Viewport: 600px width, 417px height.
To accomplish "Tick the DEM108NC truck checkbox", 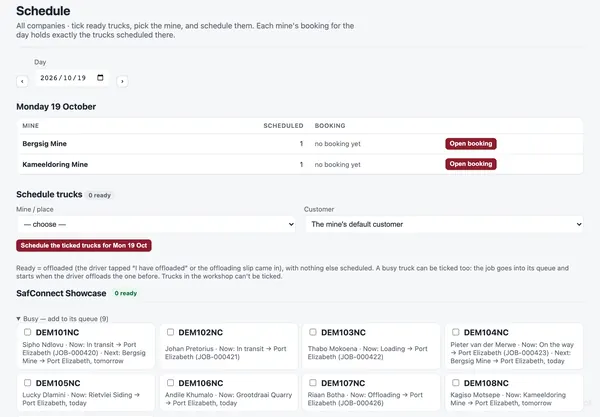I will (455, 383).
